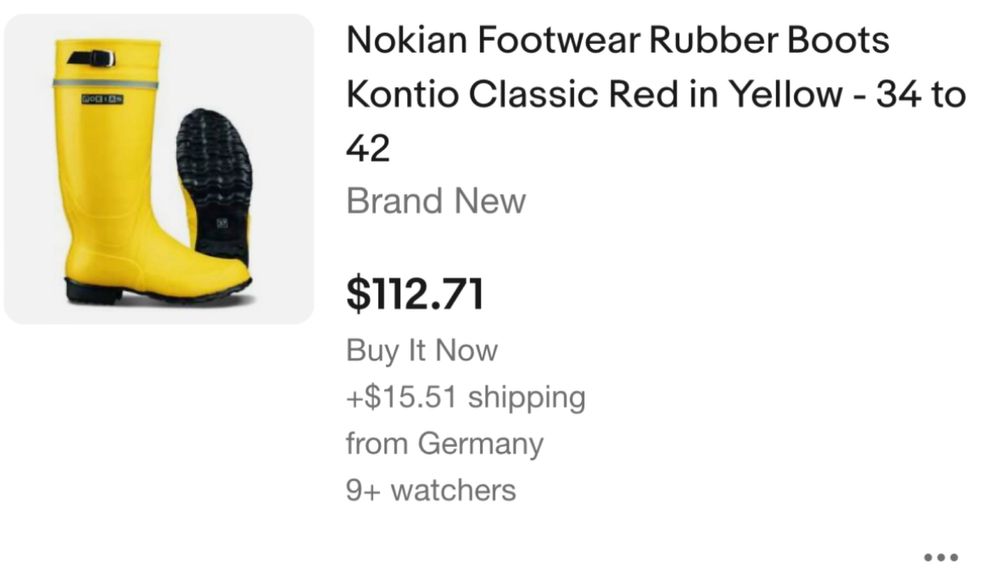Viewport: 1000px width, 569px height.
Task: Click 'Kontio Classic Red in Yellow' title line
Action: coord(595,95)
